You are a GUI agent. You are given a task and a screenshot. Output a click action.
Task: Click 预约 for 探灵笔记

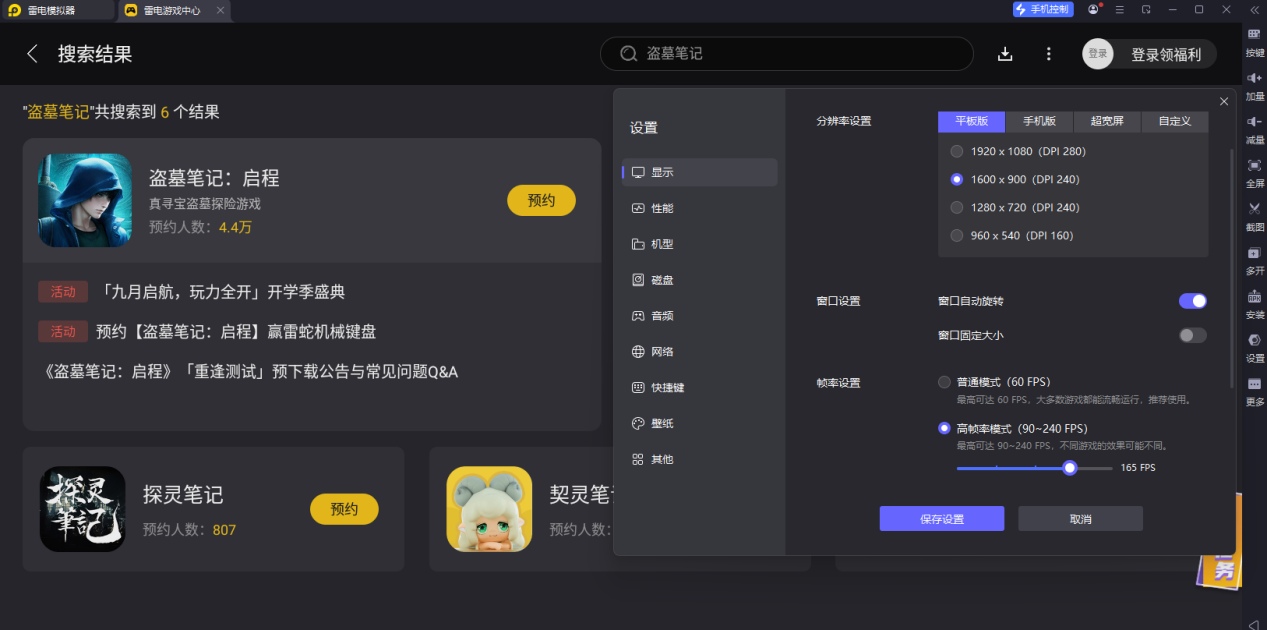click(344, 509)
